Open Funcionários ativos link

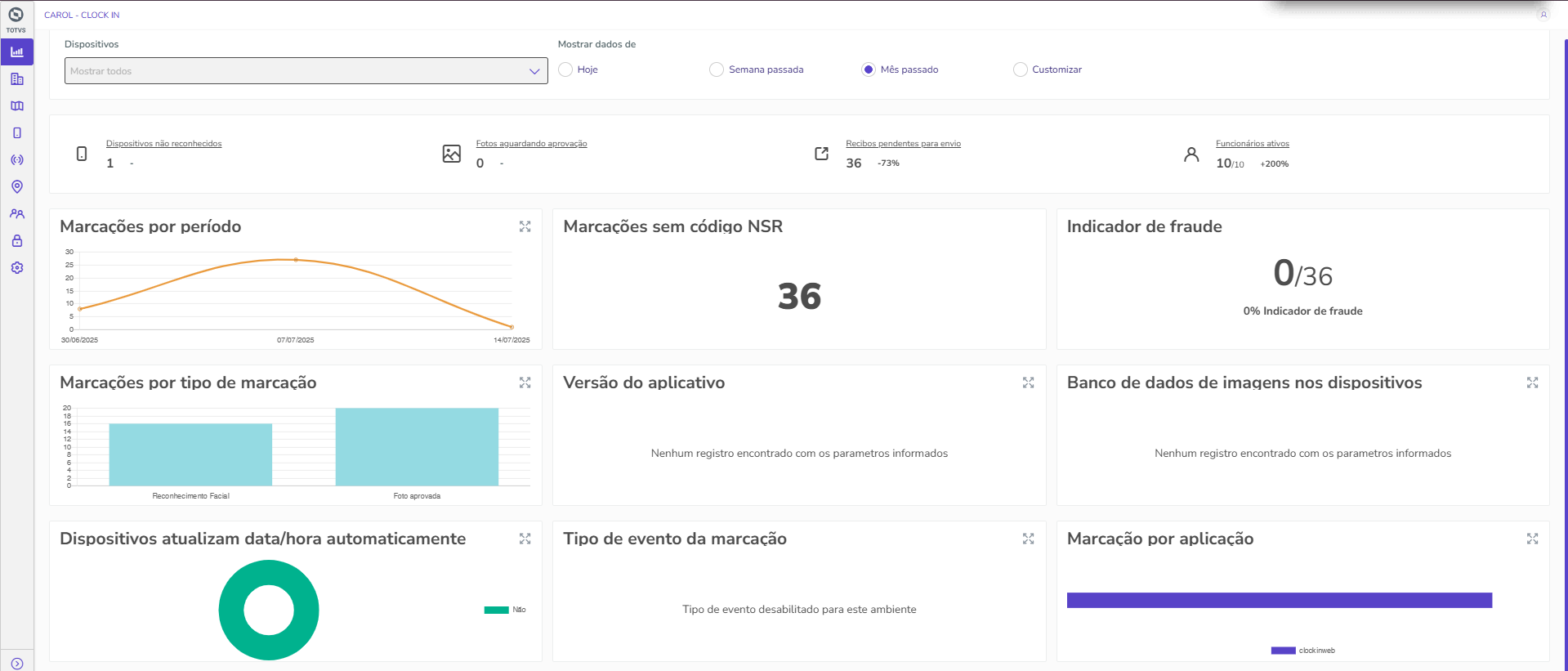pyautogui.click(x=1253, y=144)
